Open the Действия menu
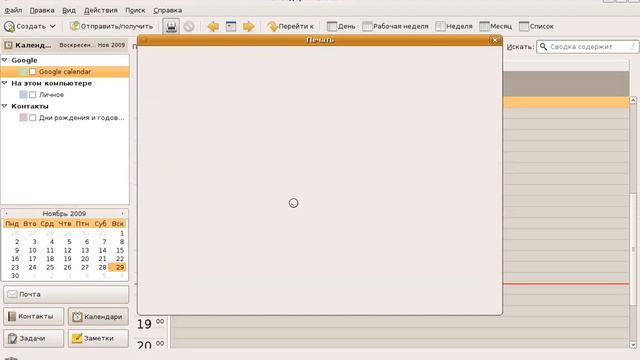Viewport: 640px width, 360px height. (x=100, y=10)
